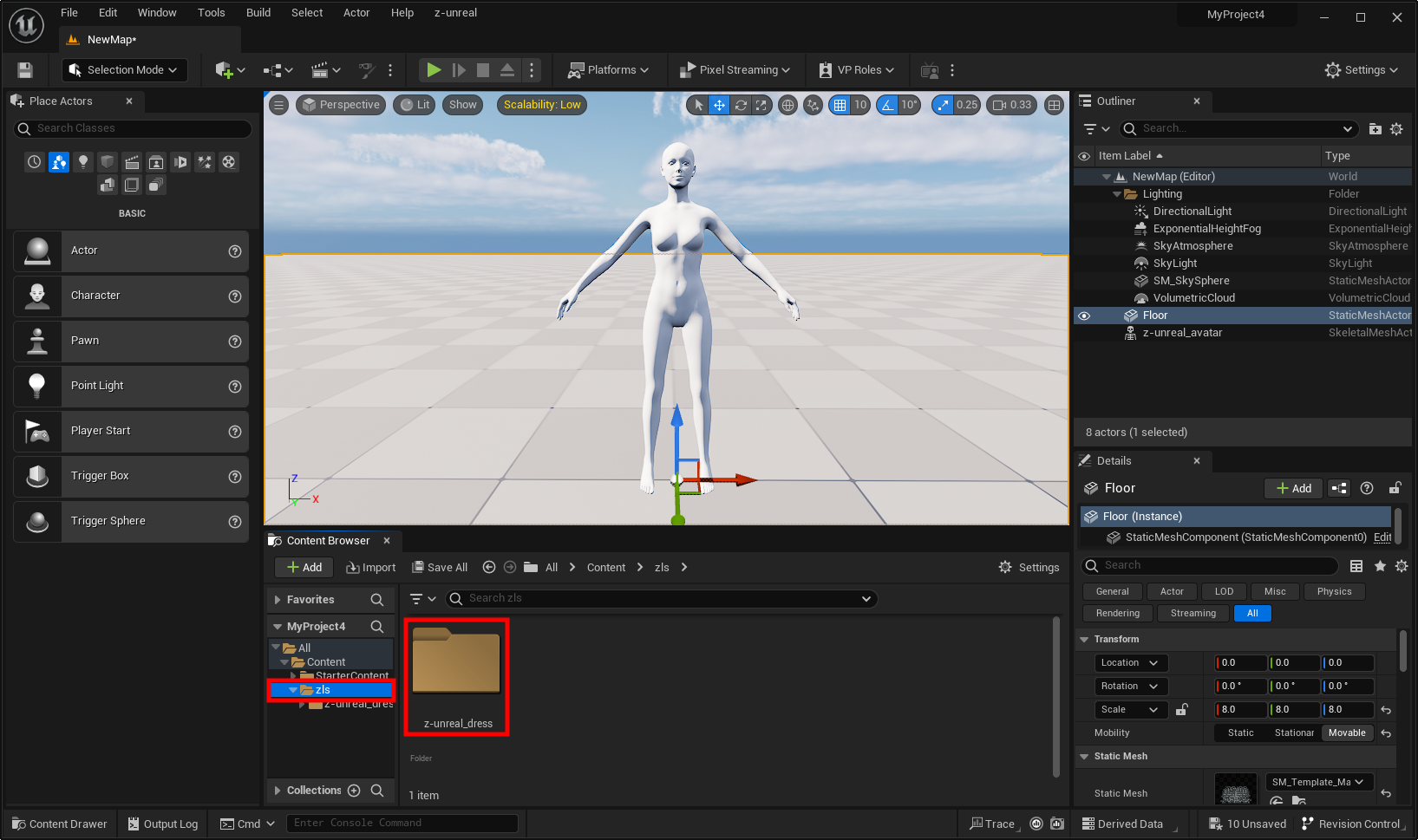1418x840 pixels.
Task: Click the Add button in Content Browser
Action: click(x=304, y=568)
